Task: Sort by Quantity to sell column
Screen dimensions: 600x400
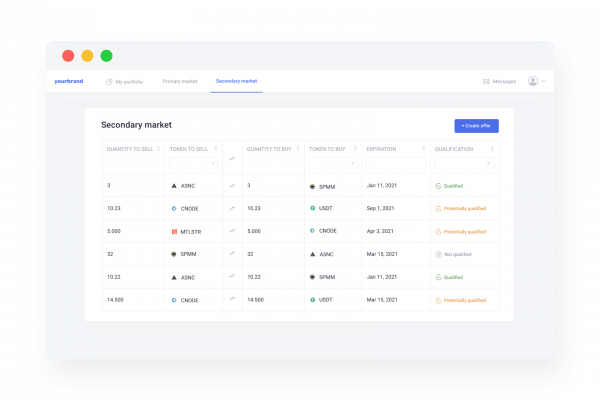Action: (159, 149)
